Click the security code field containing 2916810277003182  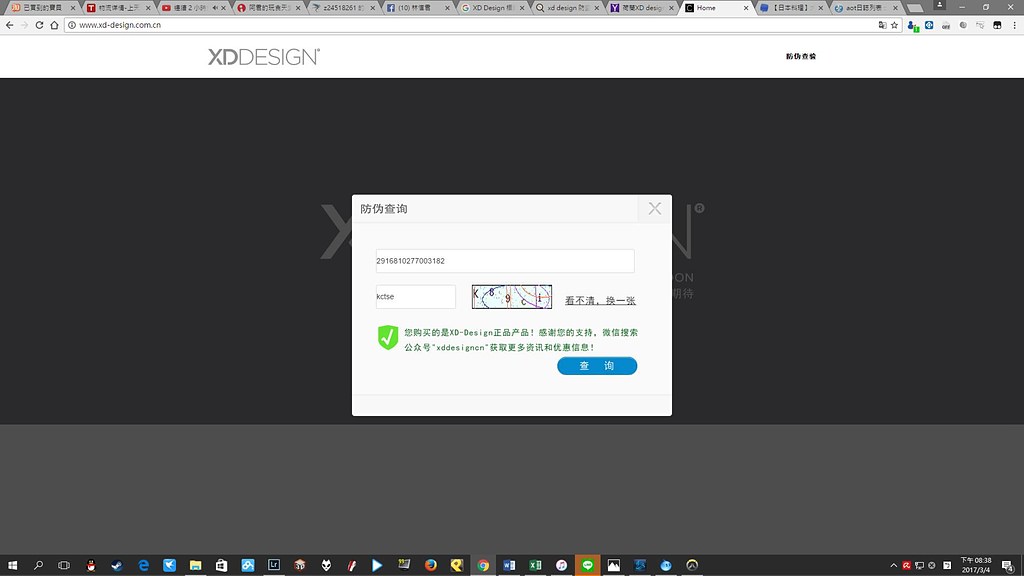[505, 261]
